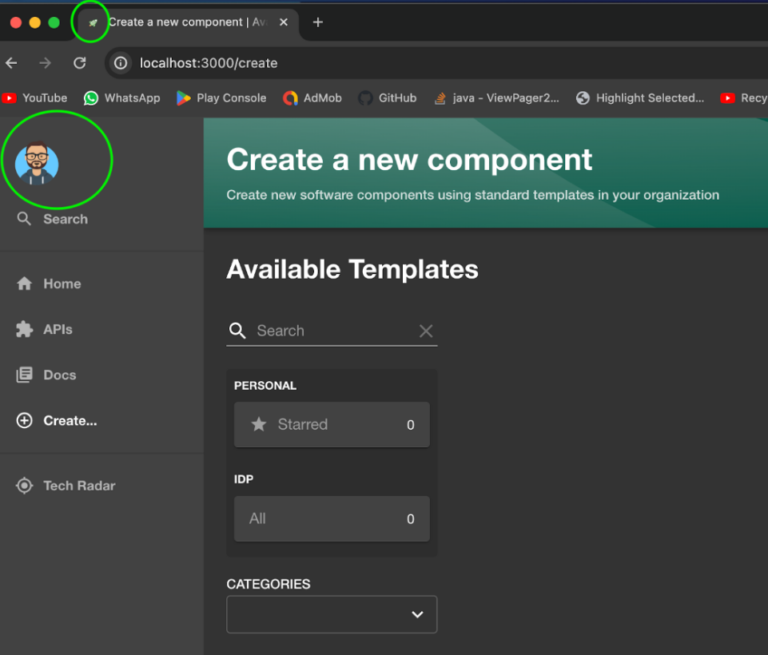Click the IDP section label
The width and height of the screenshot is (768, 655).
click(x=243, y=479)
